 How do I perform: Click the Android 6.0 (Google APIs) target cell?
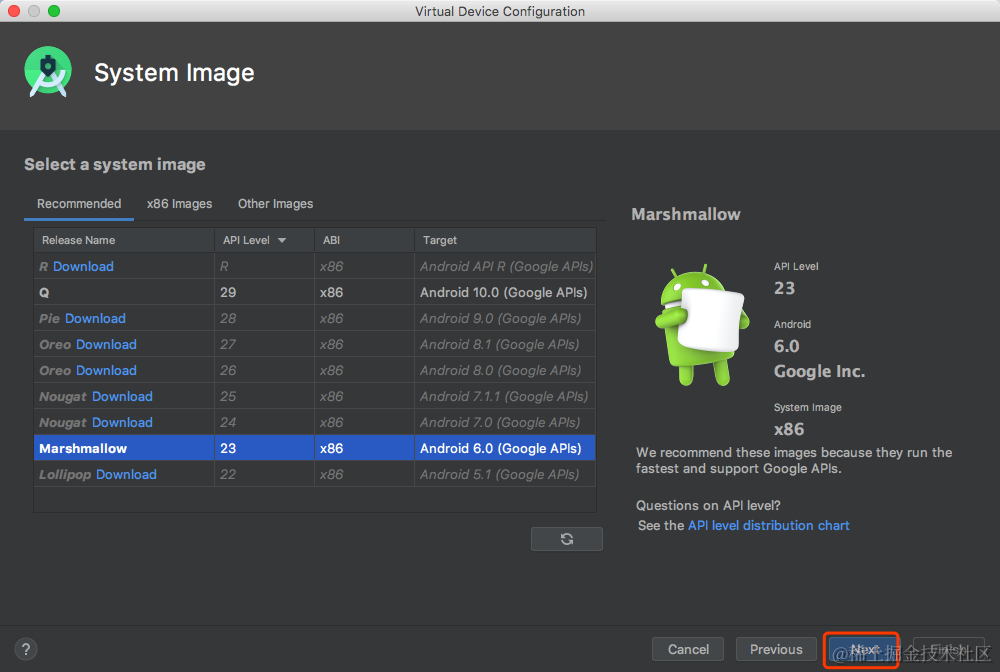[505, 448]
